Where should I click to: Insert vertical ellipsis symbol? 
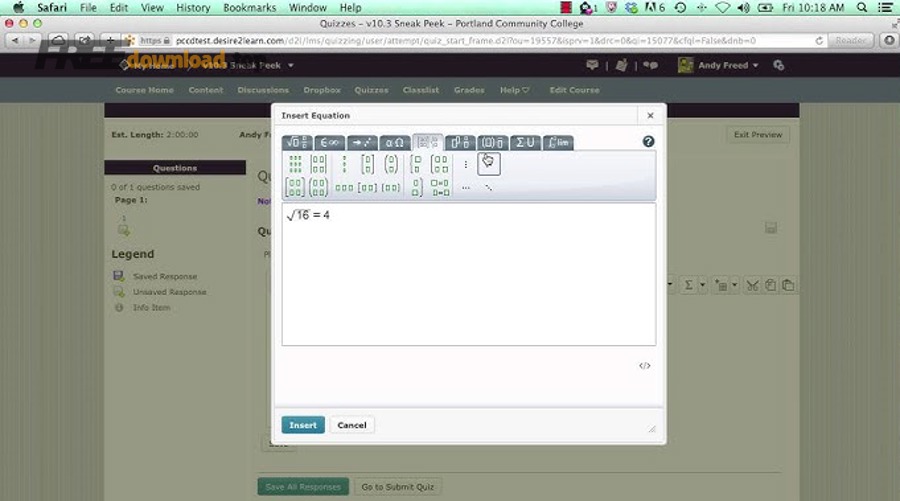pos(465,165)
